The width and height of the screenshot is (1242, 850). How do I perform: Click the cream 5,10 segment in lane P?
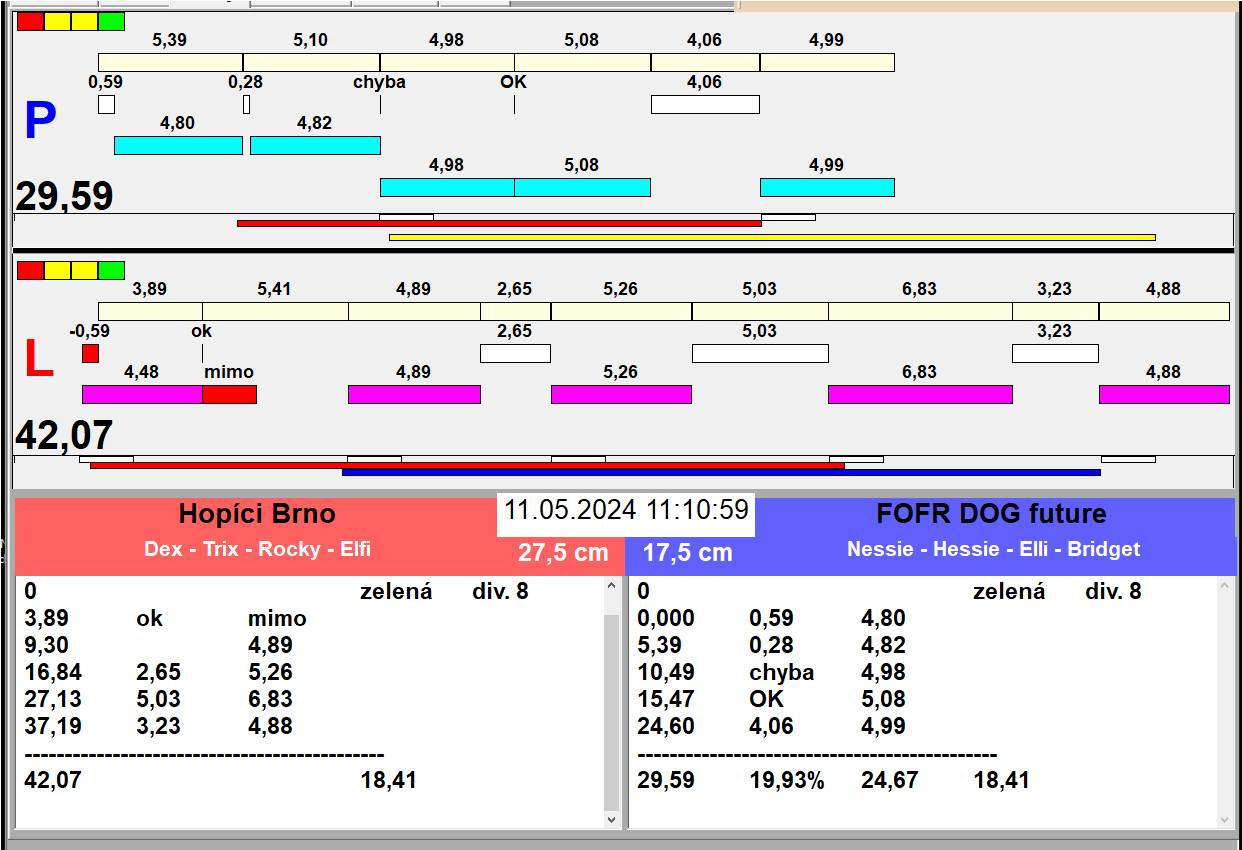(x=311, y=62)
